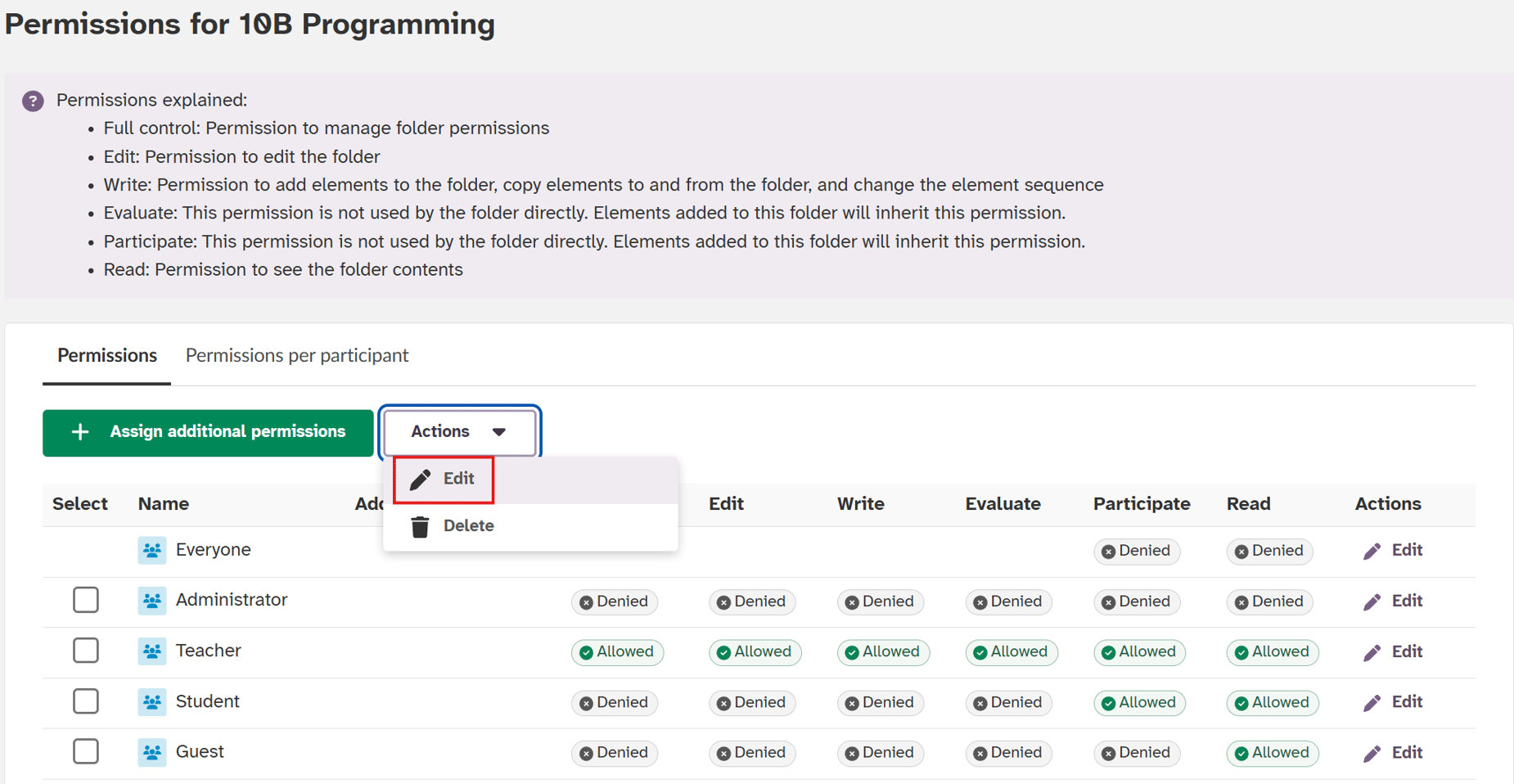This screenshot has width=1514, height=784.
Task: Click the Everyone group icon
Action: (x=152, y=551)
